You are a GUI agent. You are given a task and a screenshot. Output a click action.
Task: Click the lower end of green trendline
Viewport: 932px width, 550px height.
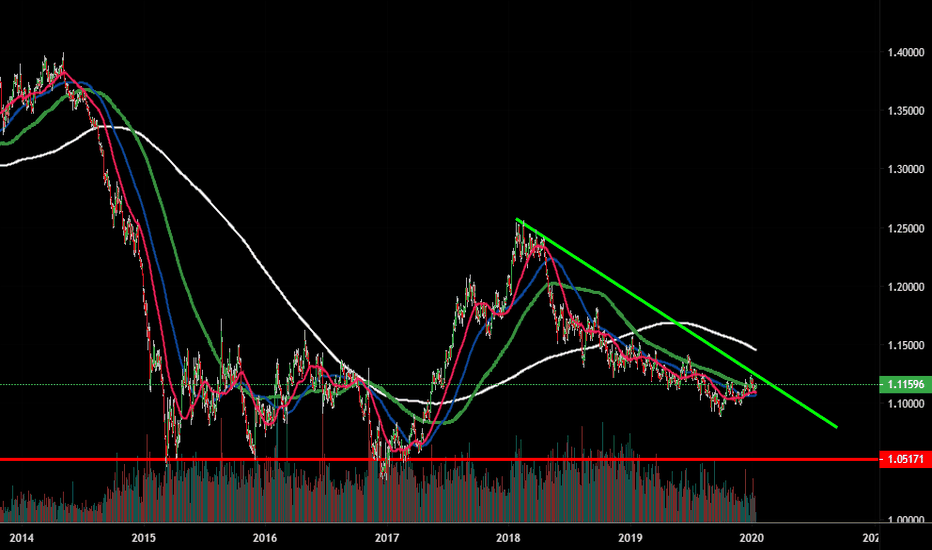click(836, 426)
